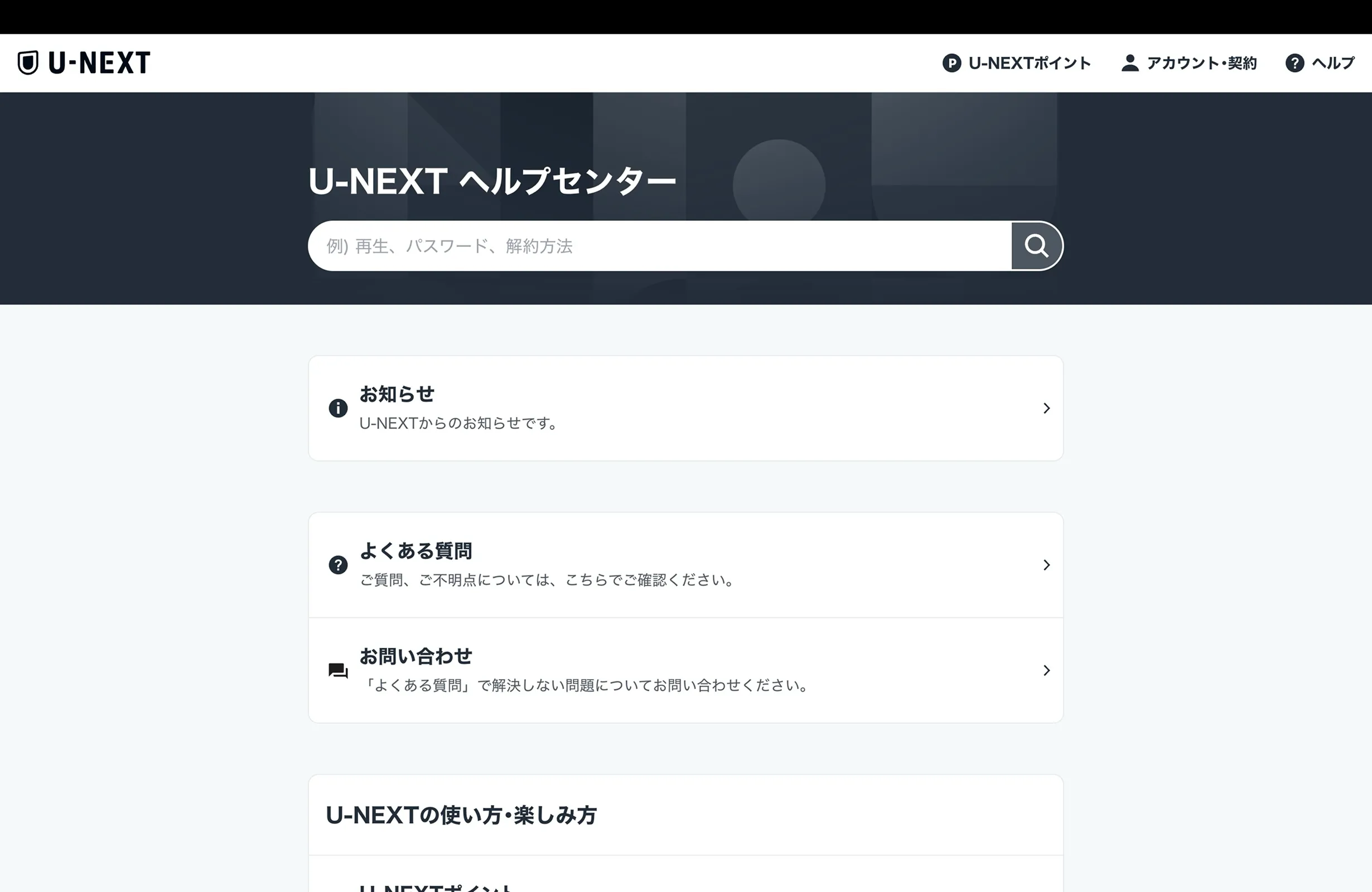Expand お知らせ row chevron arrow

click(x=1046, y=408)
